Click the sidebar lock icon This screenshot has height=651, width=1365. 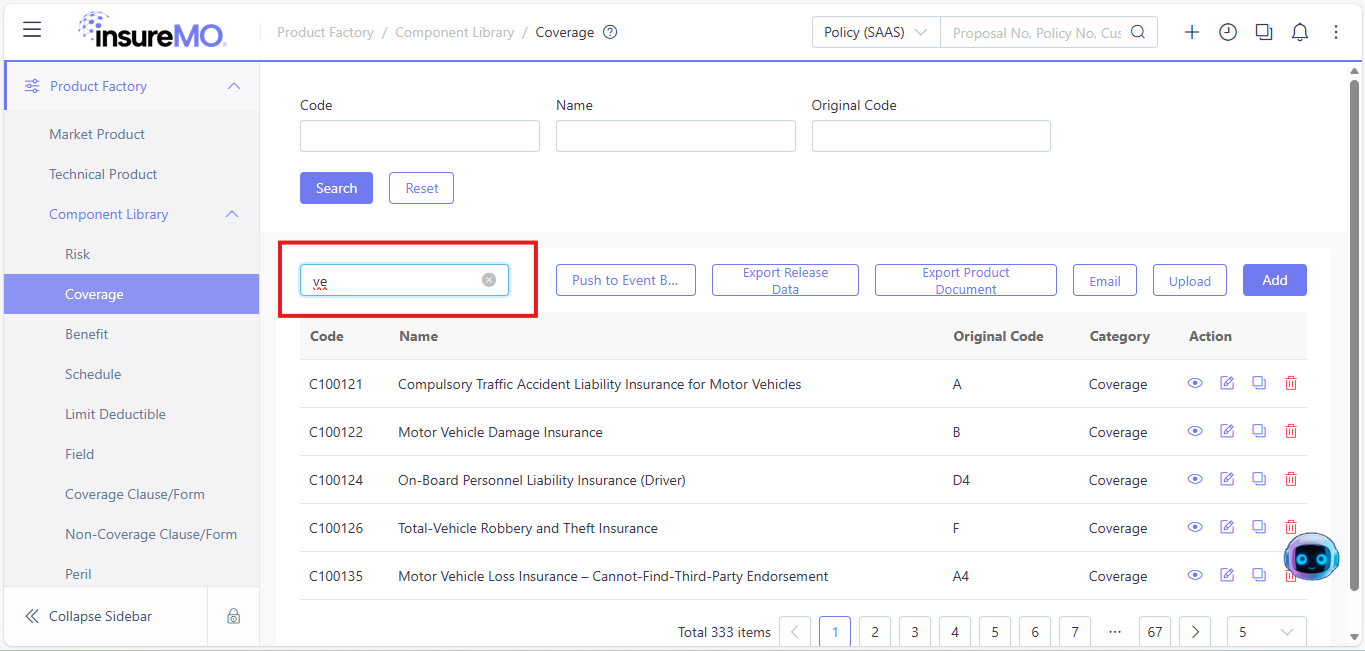coord(233,616)
